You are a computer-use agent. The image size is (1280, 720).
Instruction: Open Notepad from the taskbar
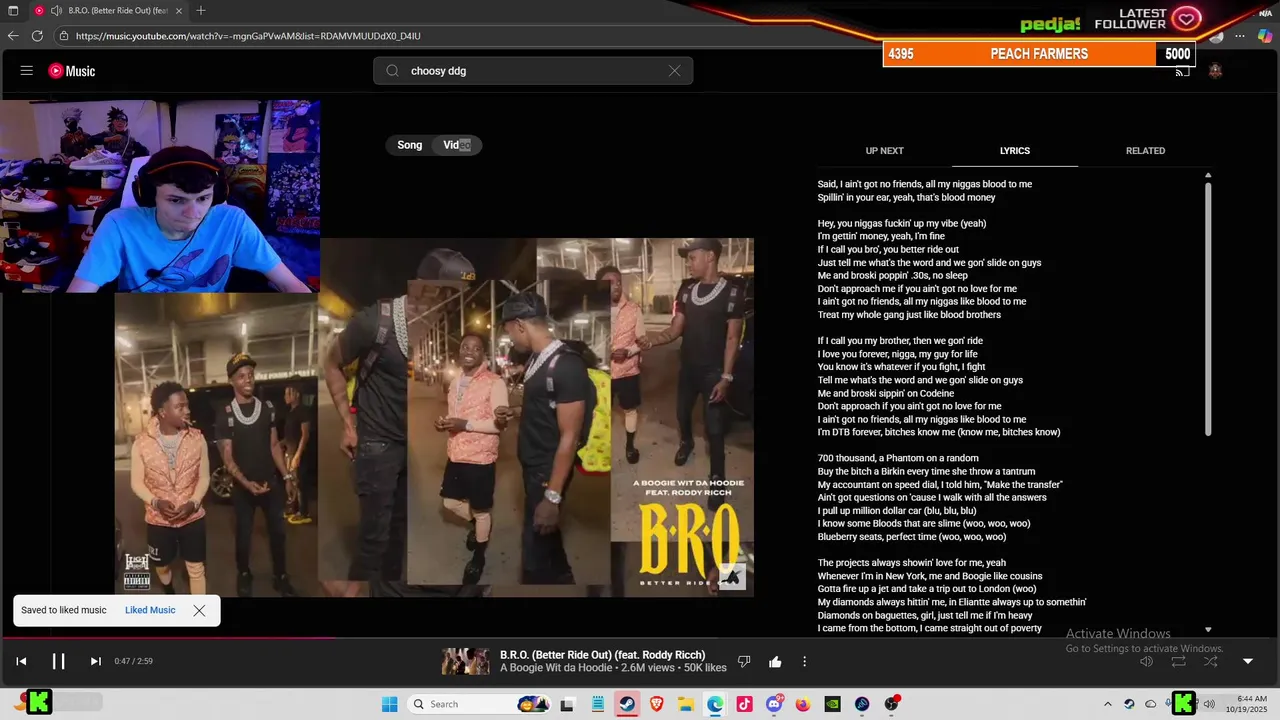tap(598, 704)
